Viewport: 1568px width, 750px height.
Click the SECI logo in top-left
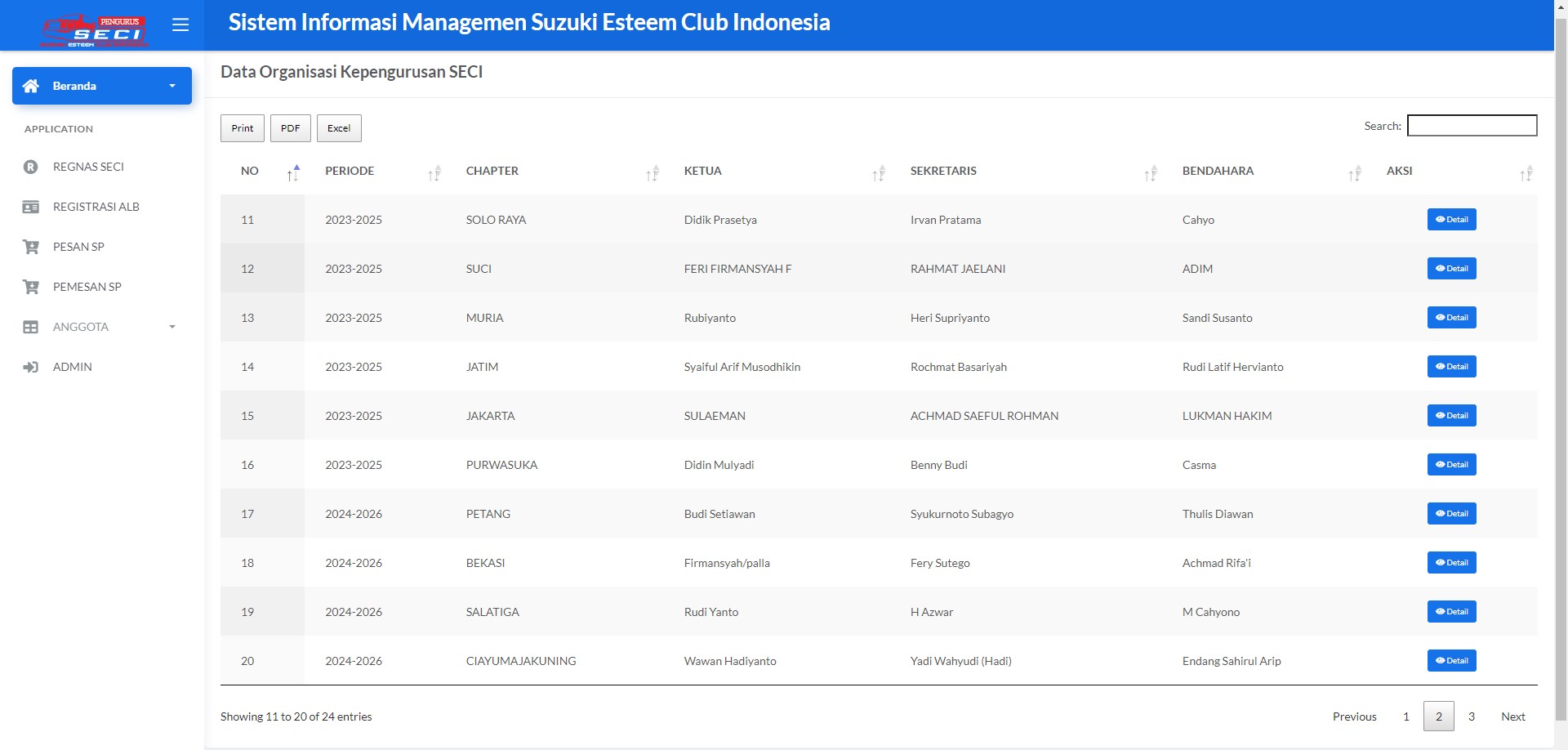(94, 31)
